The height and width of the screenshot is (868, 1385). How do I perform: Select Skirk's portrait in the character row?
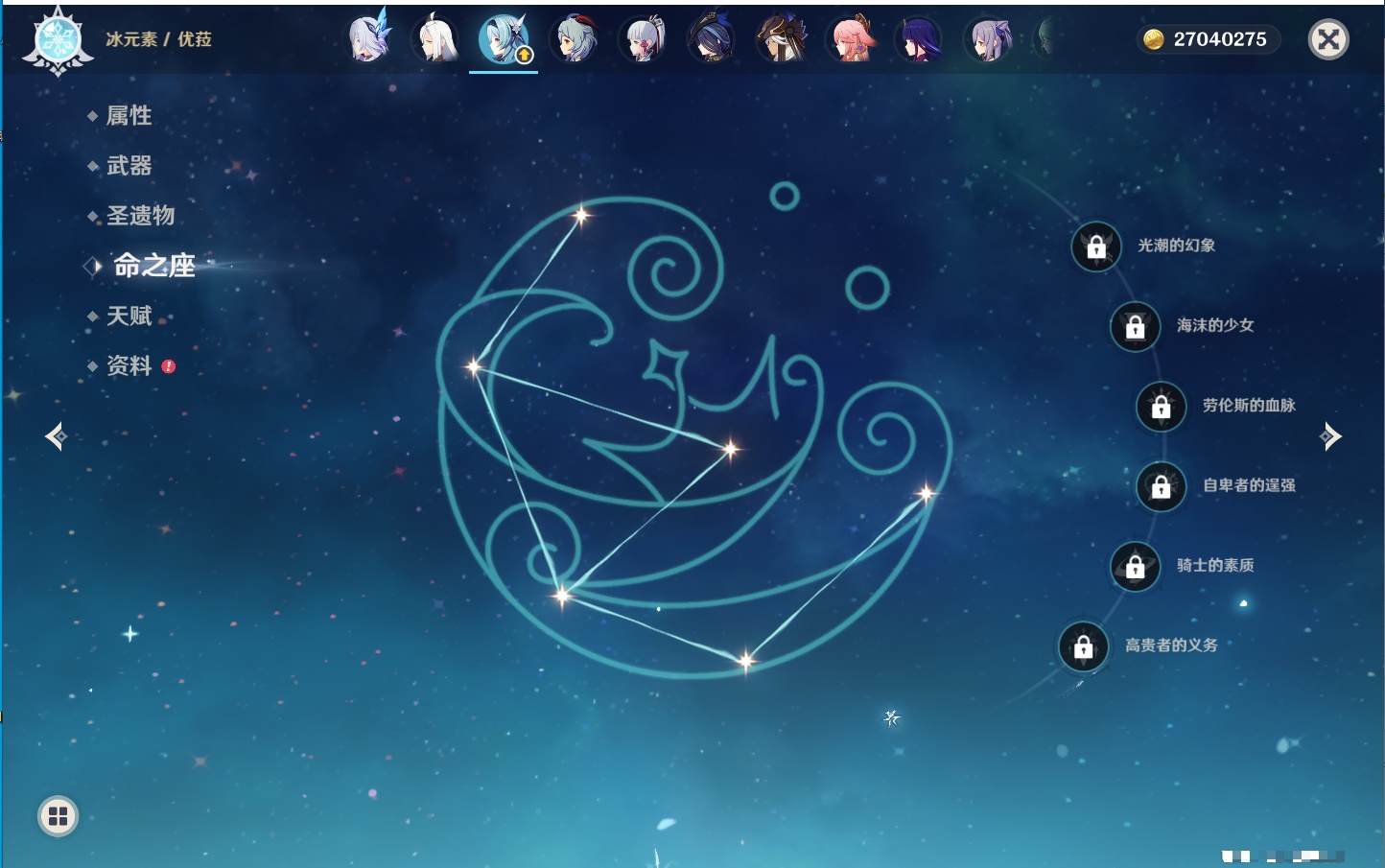[x=368, y=39]
